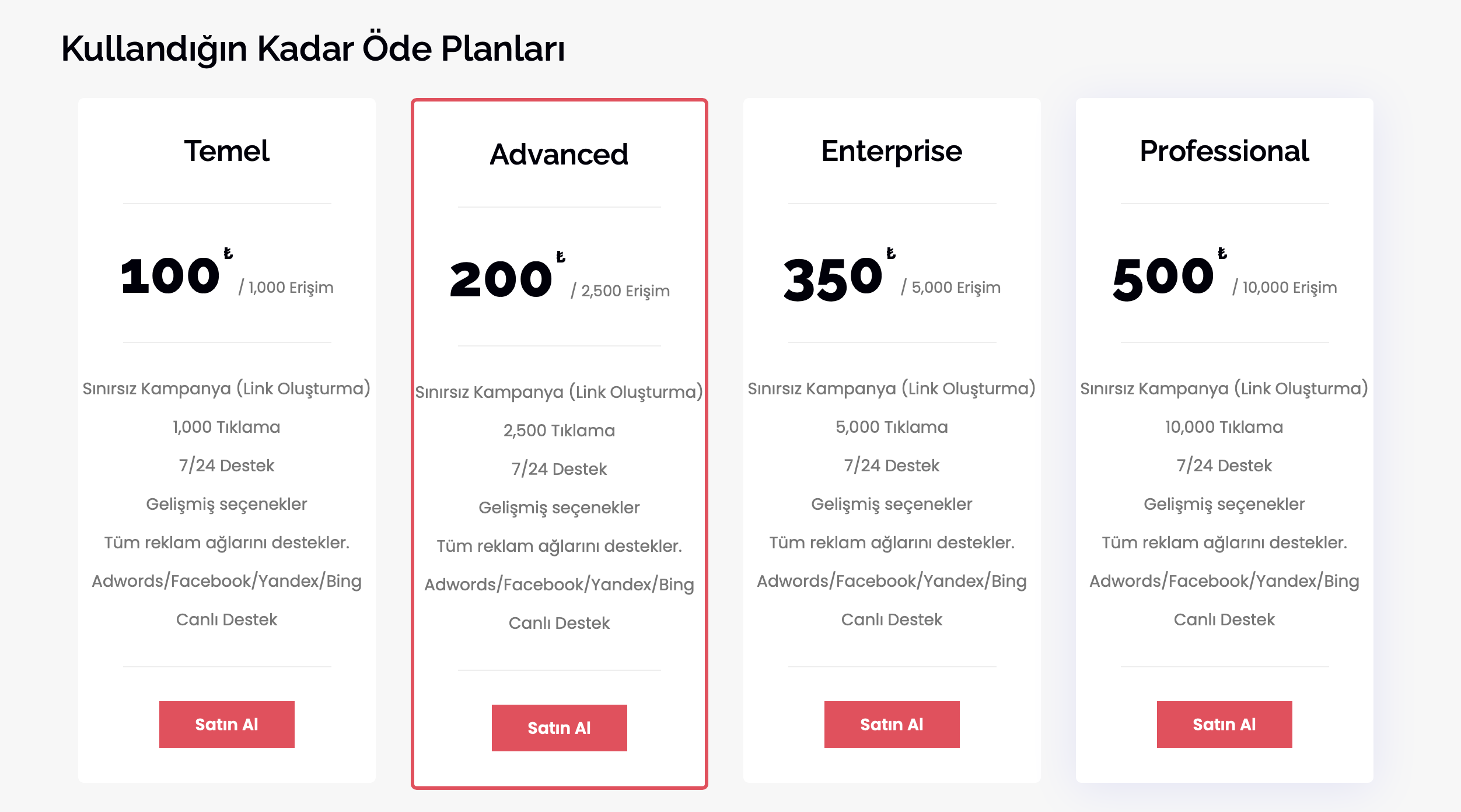Click Satın Al button under Temel plan
The height and width of the screenshot is (812, 1461).
pyautogui.click(x=227, y=724)
